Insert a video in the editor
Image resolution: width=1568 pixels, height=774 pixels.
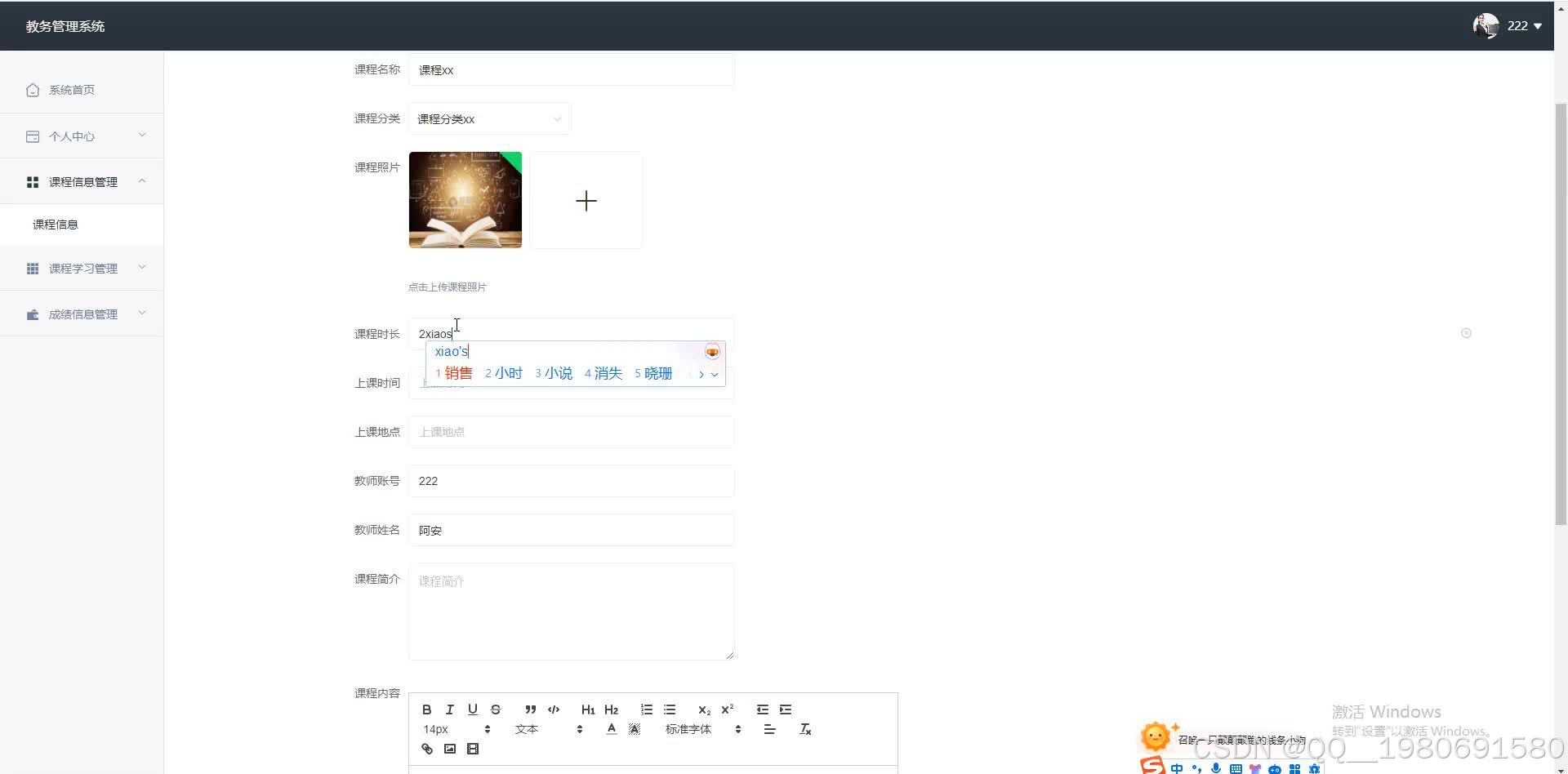pos(472,749)
